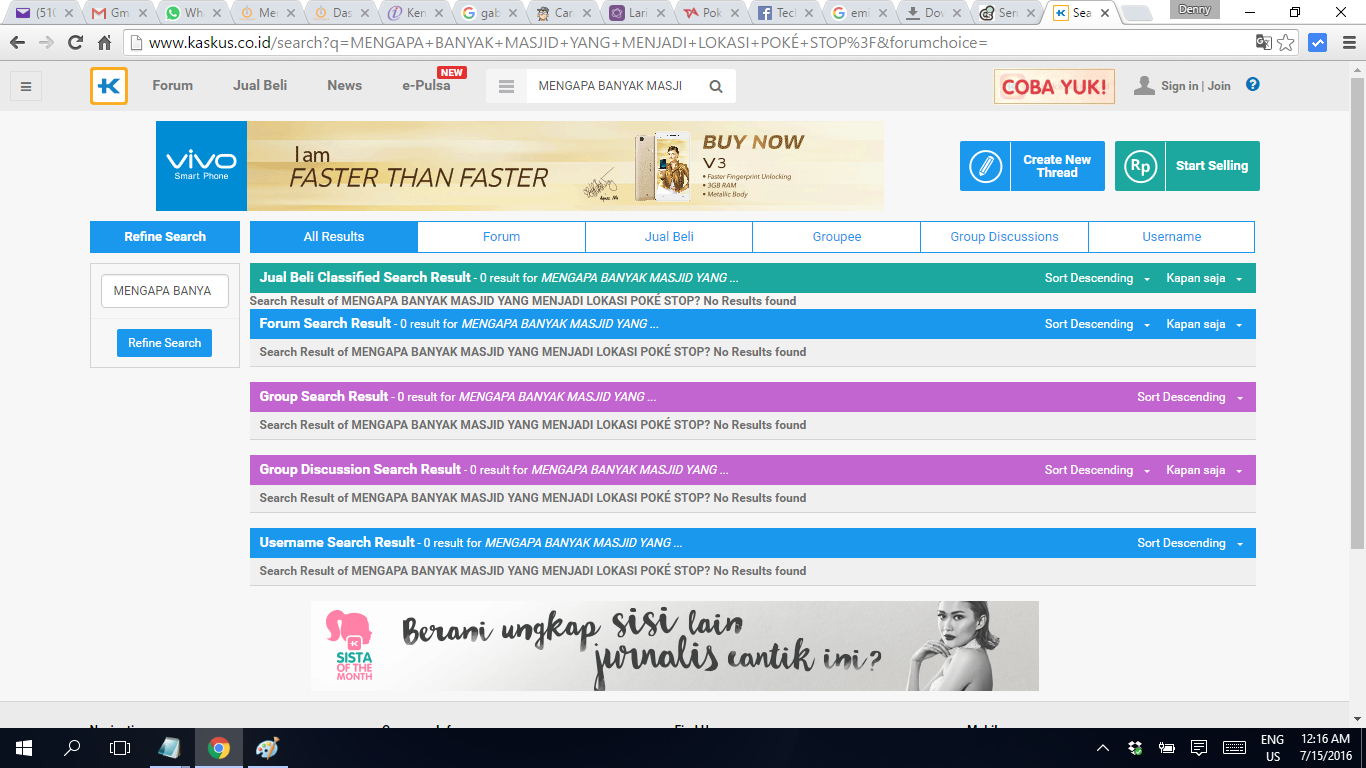Switch to the Groupee tab
1366x768 pixels.
point(836,237)
